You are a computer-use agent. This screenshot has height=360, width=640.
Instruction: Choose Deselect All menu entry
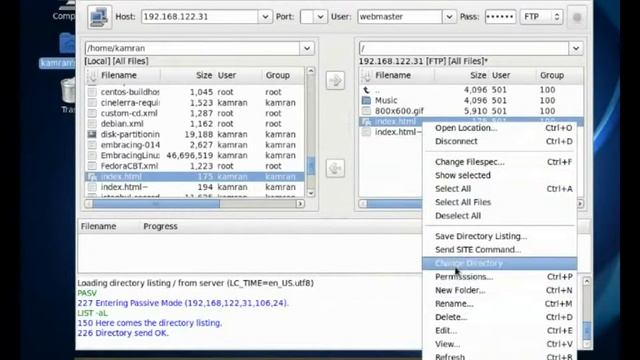[500, 216]
